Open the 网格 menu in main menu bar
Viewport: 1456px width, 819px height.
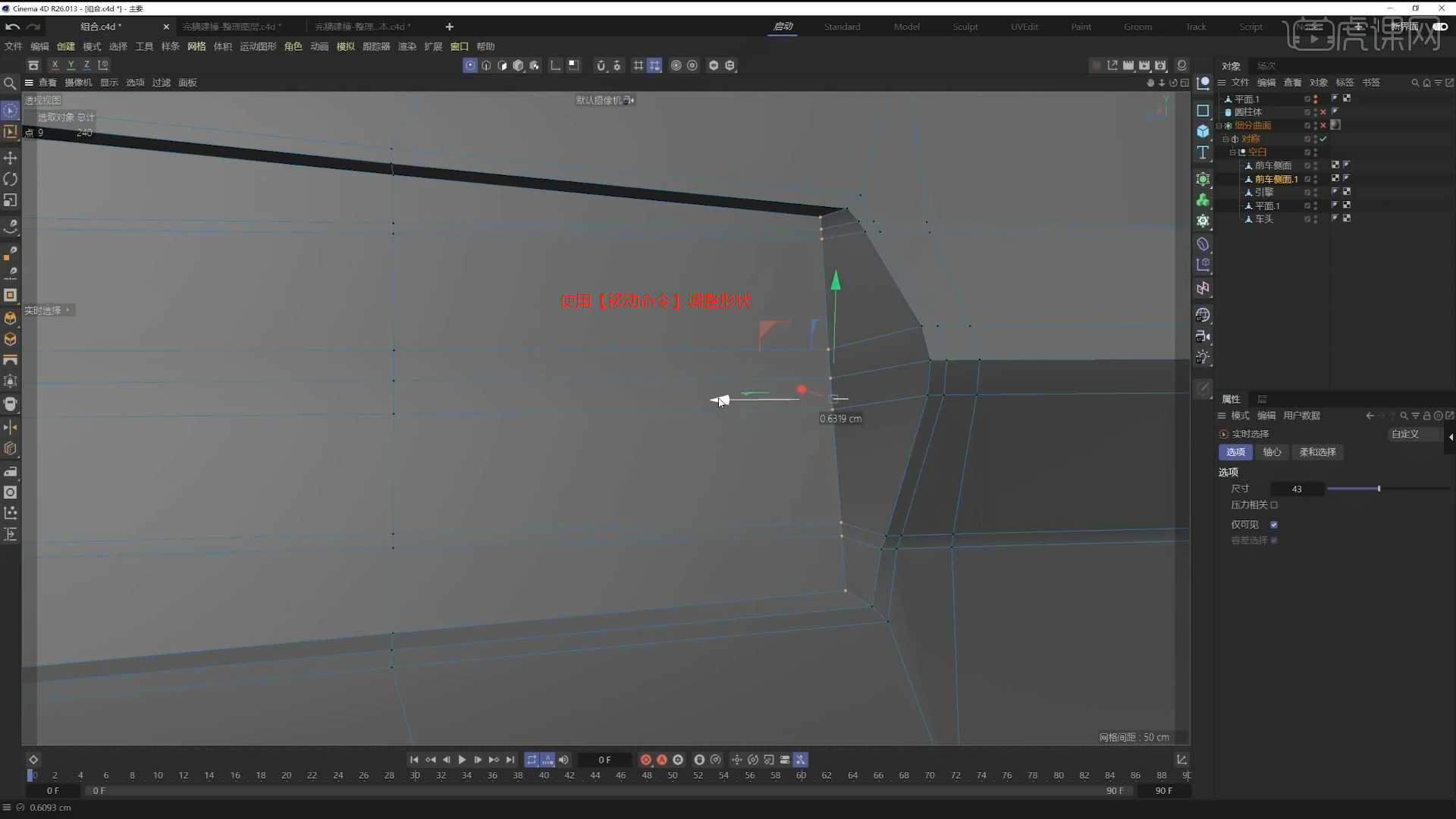click(196, 46)
